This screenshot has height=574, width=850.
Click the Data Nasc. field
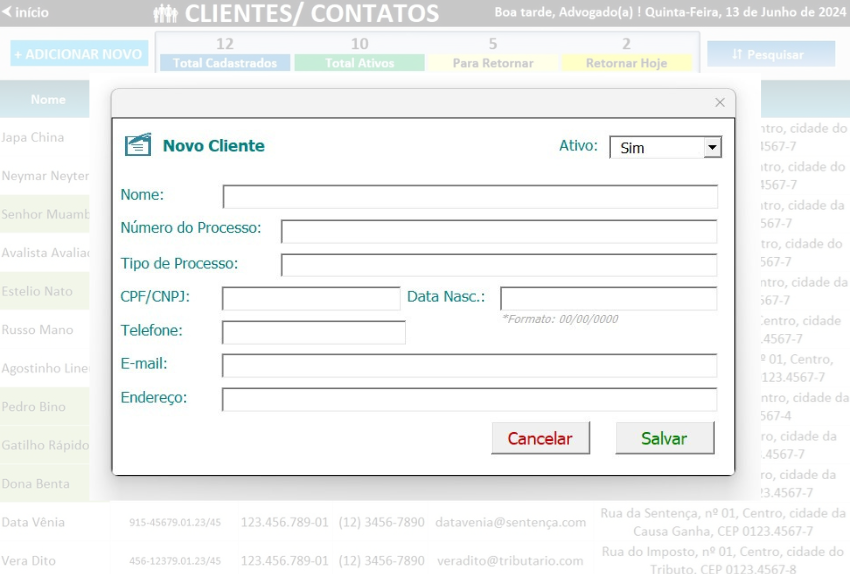[x=608, y=298]
